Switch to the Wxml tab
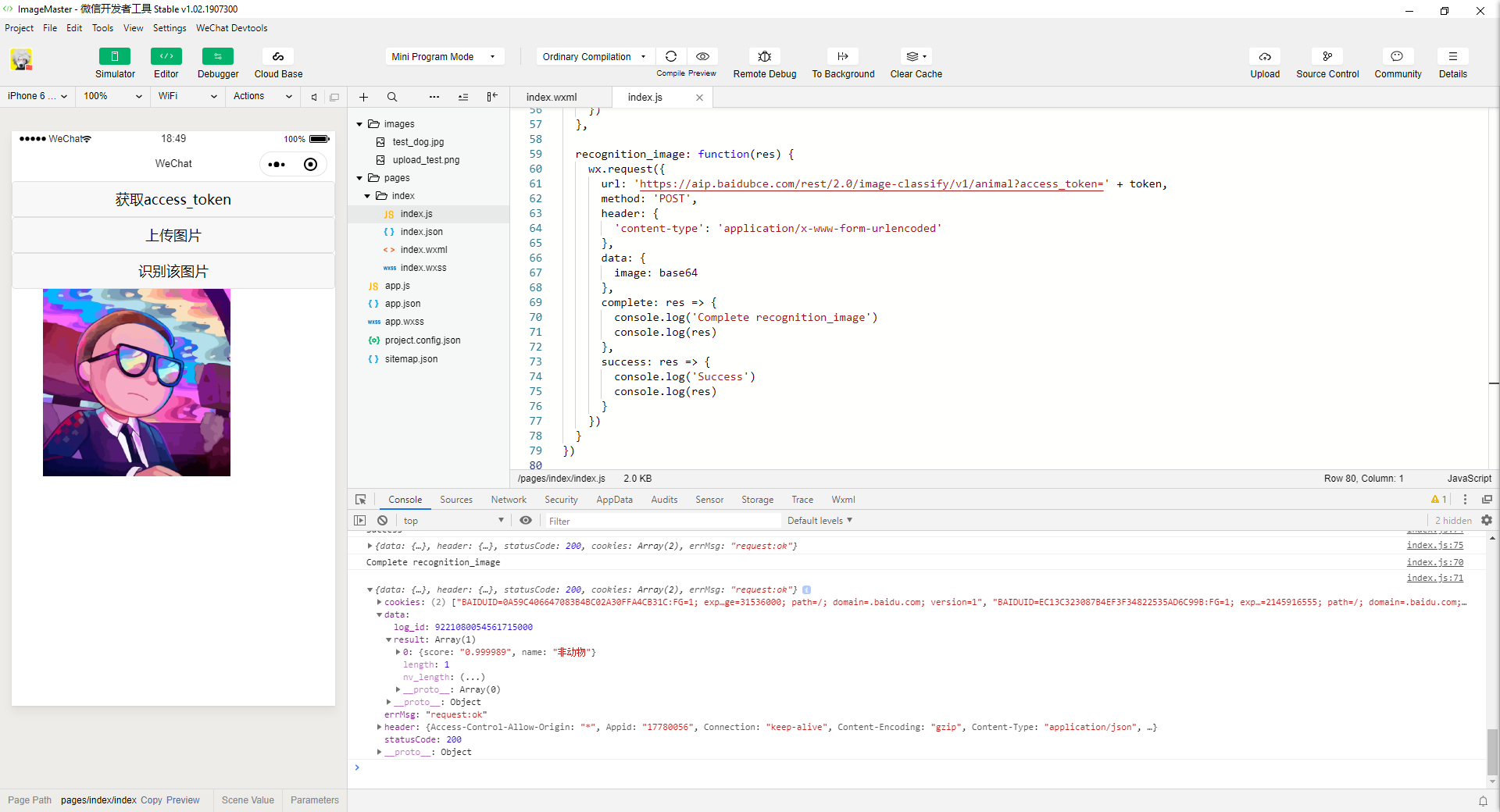The height and width of the screenshot is (812, 1500). tap(843, 500)
